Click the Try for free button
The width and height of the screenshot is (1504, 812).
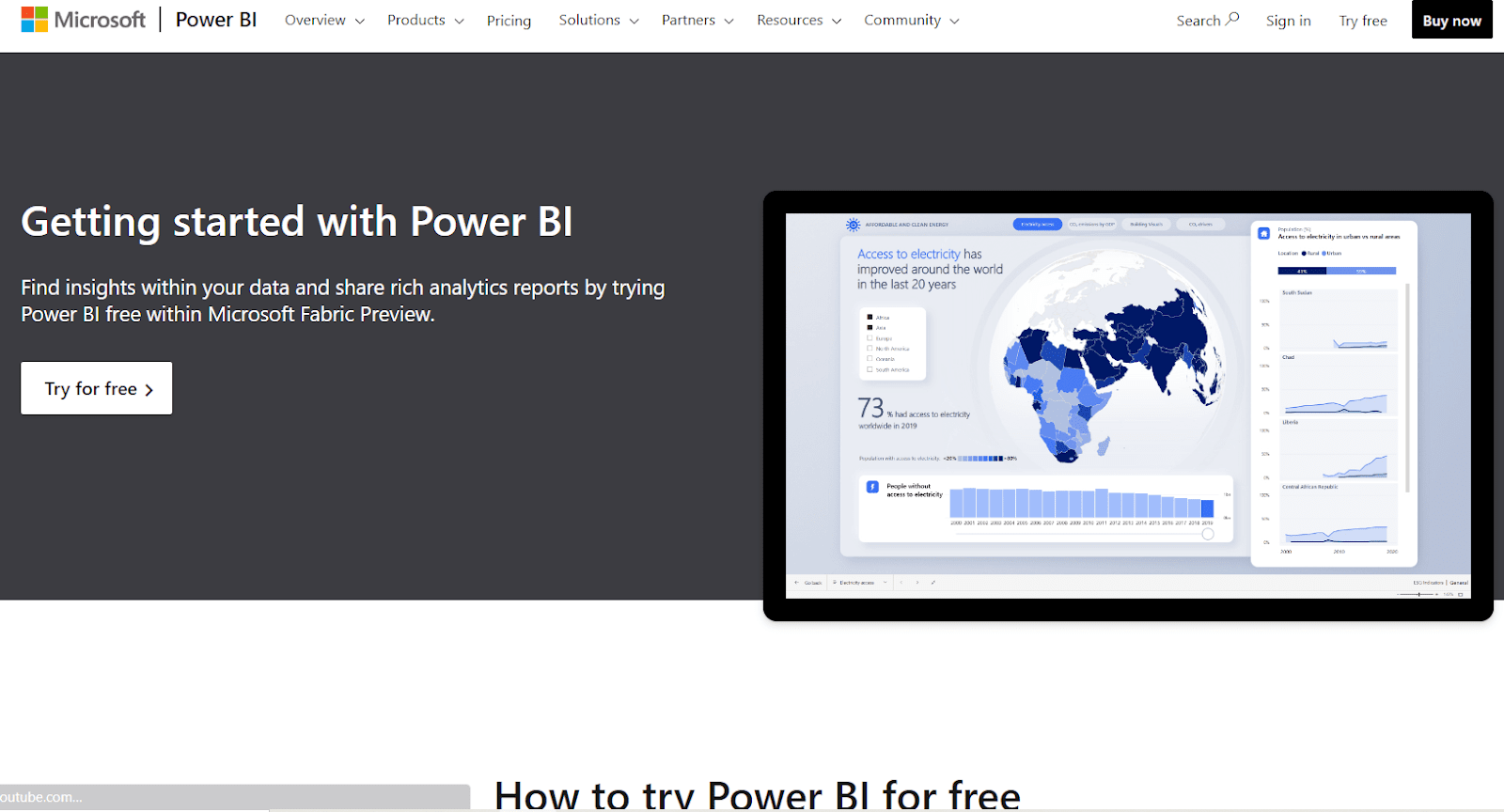(x=97, y=388)
